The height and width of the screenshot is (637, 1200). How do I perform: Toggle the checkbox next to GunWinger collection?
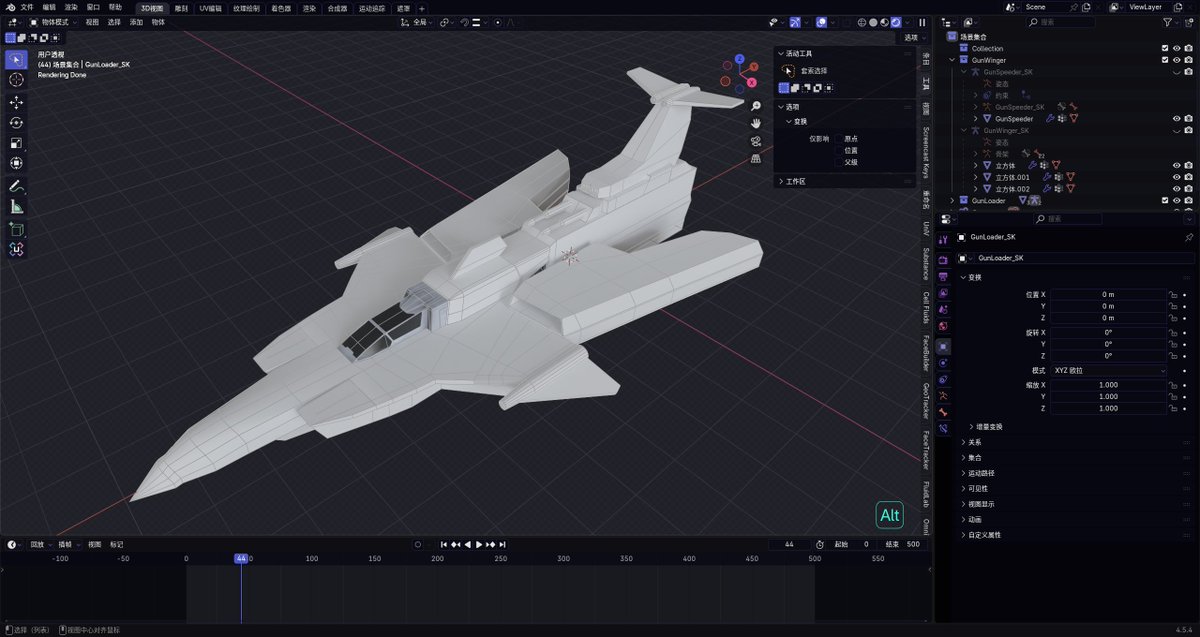[x=1164, y=59]
